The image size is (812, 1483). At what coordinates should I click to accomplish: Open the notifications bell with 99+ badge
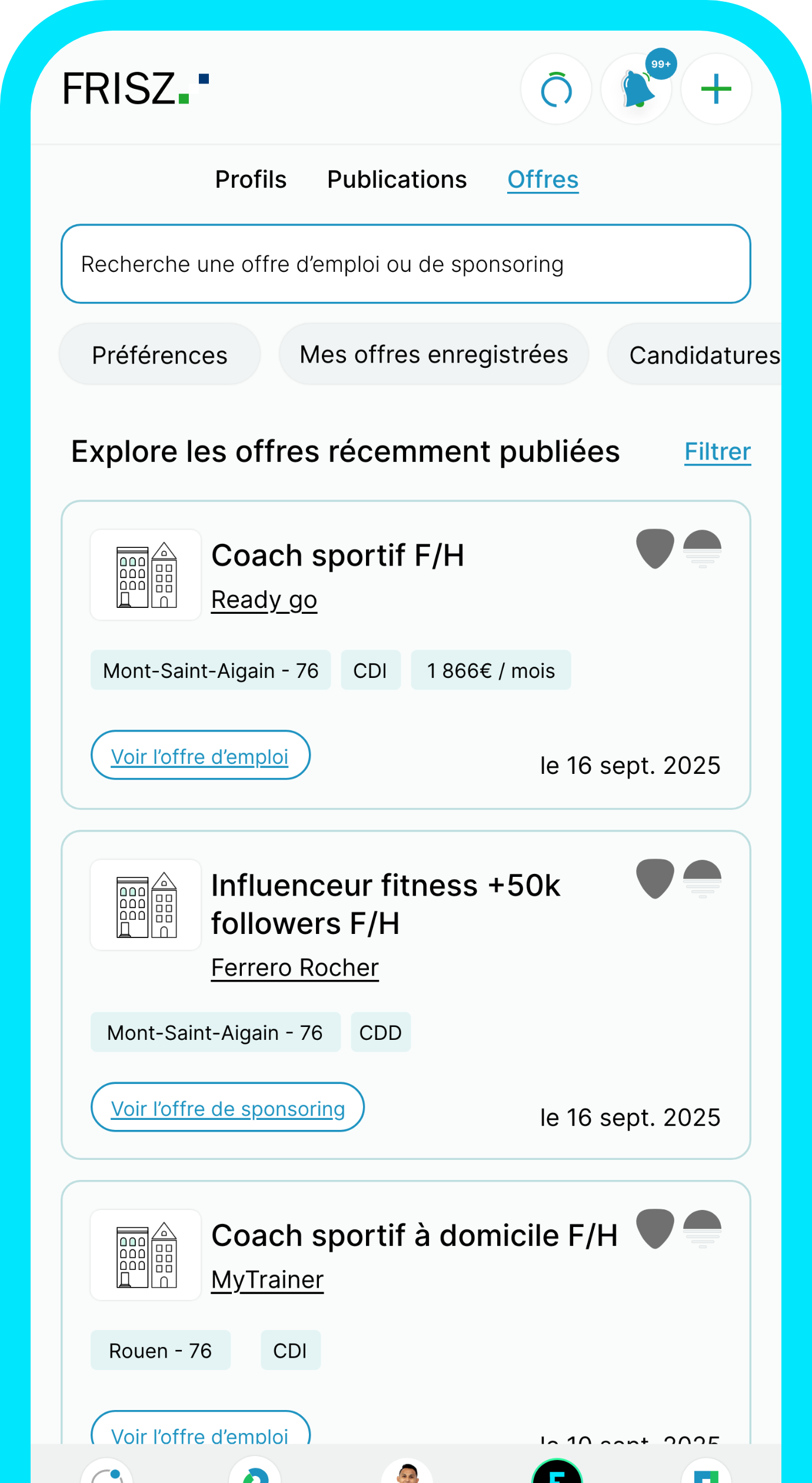pos(636,89)
